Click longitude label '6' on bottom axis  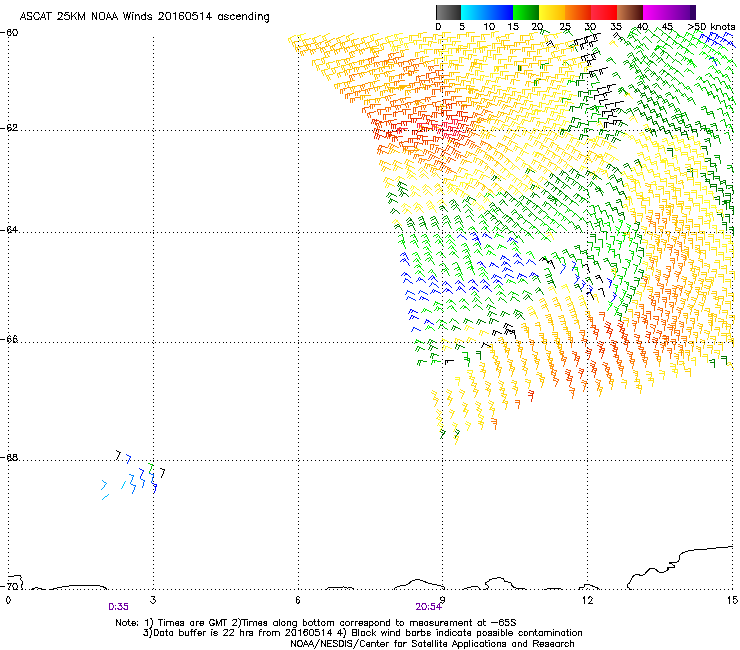click(x=298, y=600)
